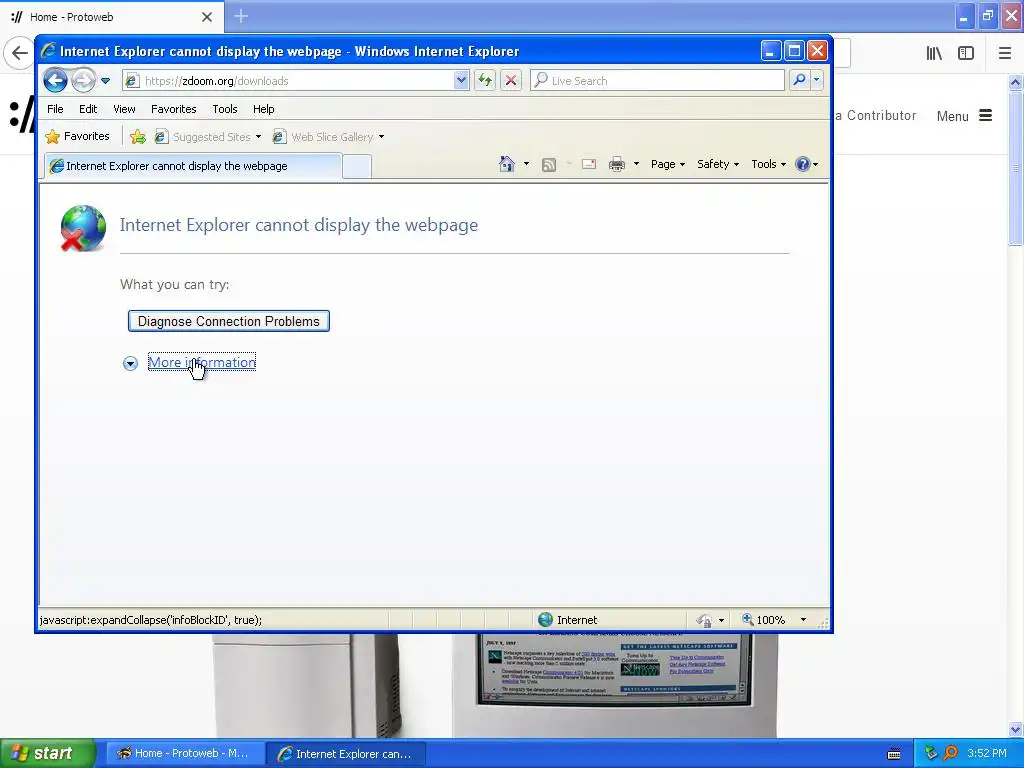Click the on-screen keyboard tray icon
The image size is (1024, 768).
894,754
